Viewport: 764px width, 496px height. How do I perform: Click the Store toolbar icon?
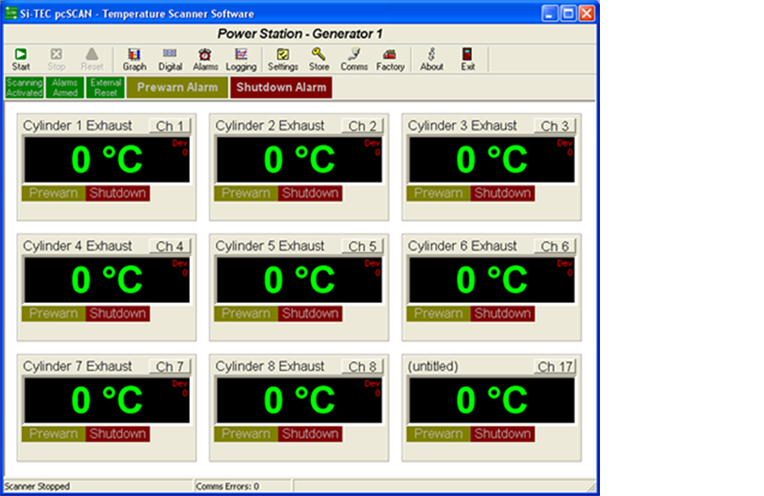(319, 59)
